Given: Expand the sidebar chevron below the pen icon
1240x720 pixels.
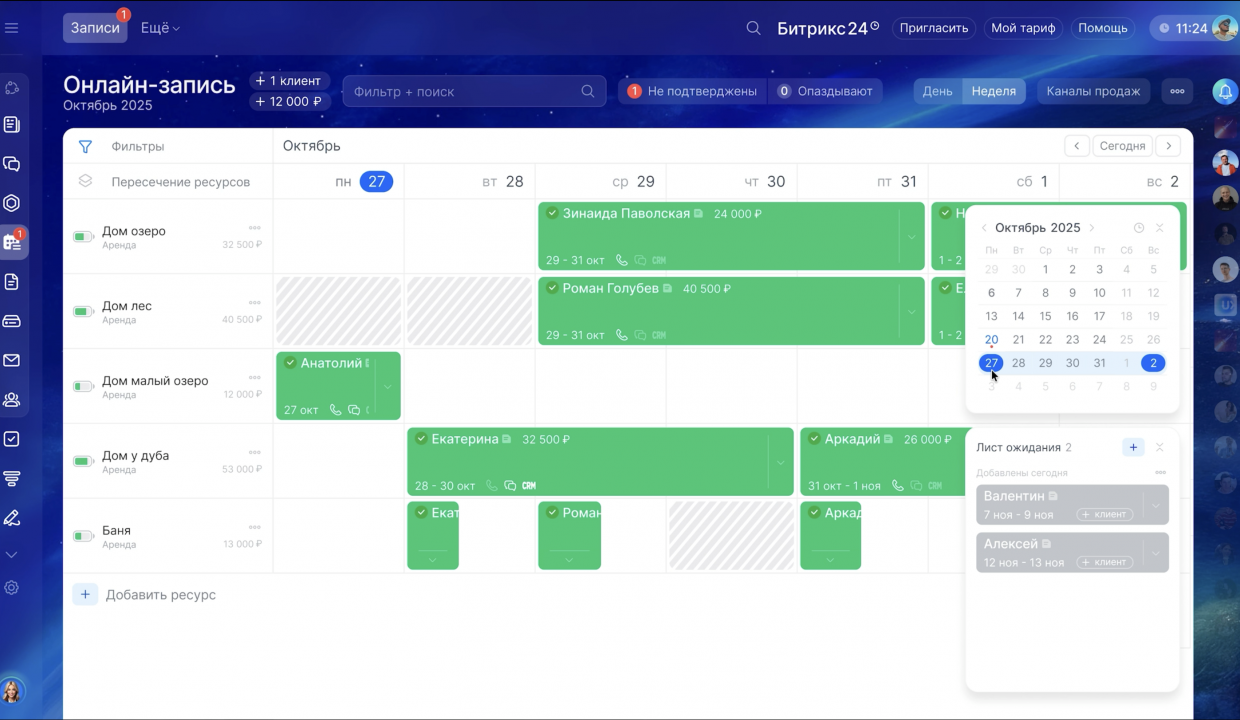Looking at the screenshot, I should point(12,554).
